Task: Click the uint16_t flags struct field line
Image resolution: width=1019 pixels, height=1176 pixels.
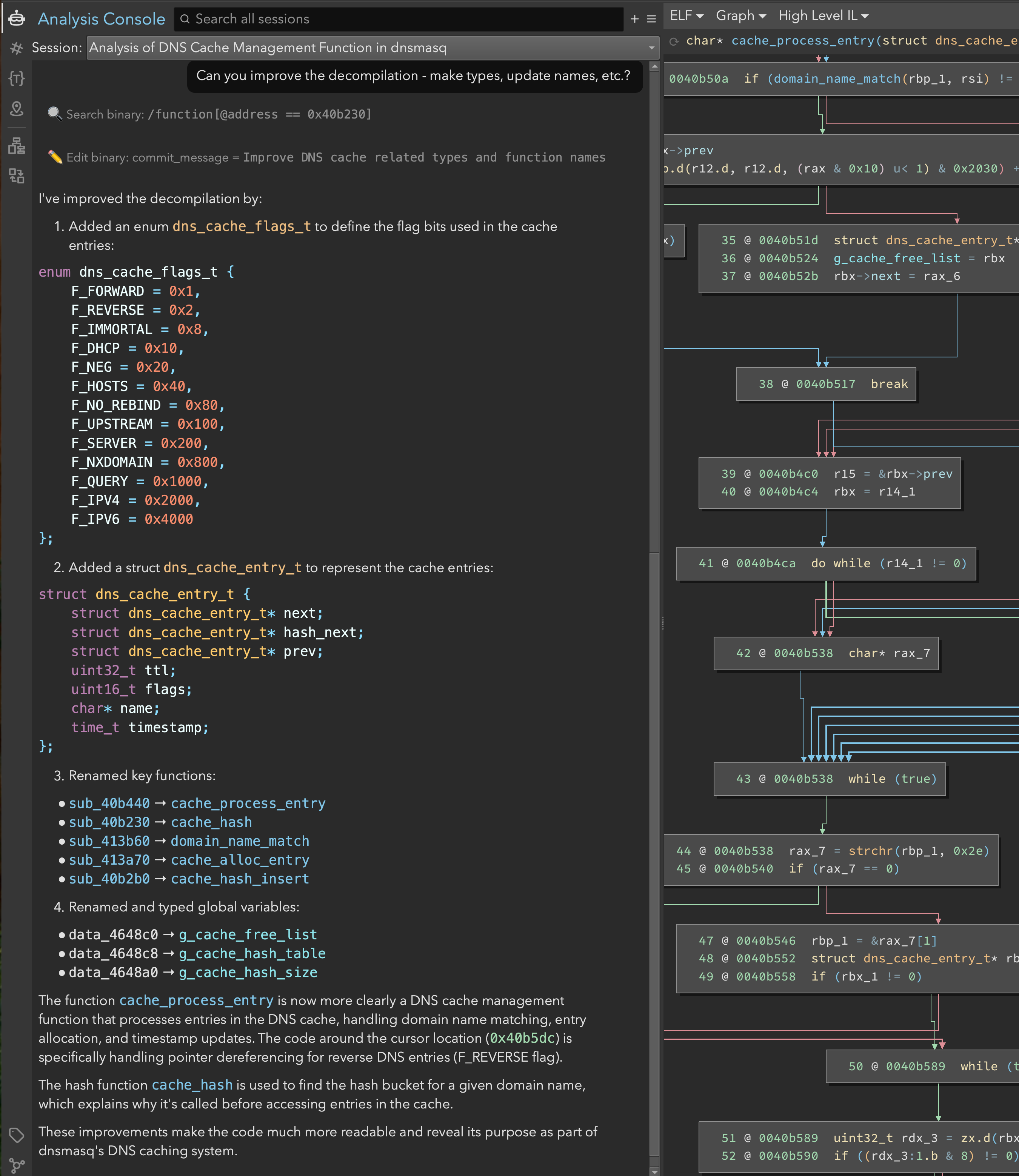Action: [131, 689]
